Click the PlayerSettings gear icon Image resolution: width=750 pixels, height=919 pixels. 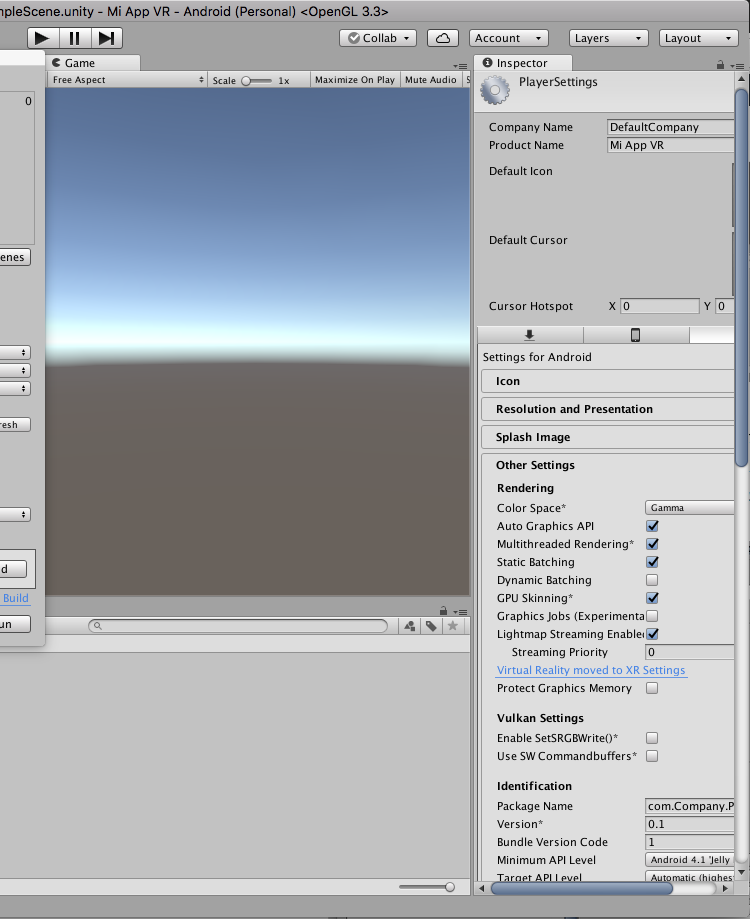495,91
